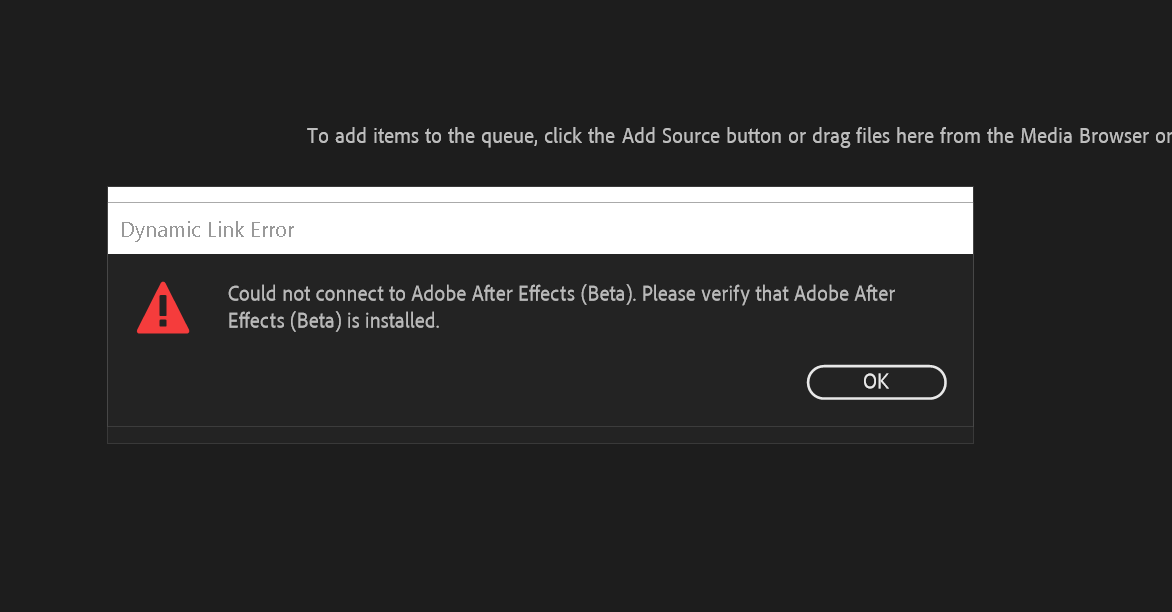This screenshot has width=1172, height=612.
Task: Select the dialog header text Dynamic Link Error
Action: 206,229
